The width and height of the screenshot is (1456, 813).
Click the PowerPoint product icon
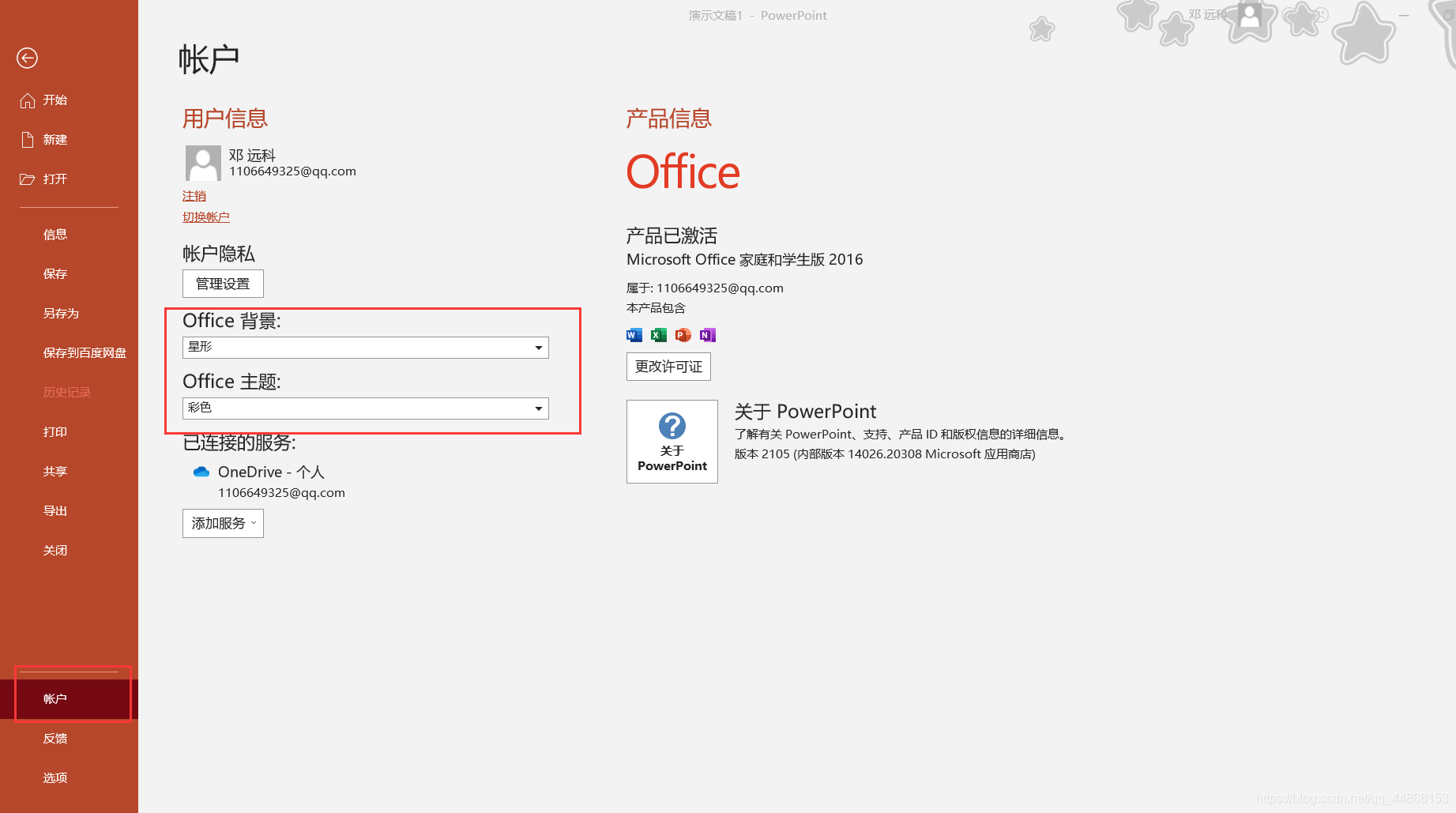[x=683, y=335]
